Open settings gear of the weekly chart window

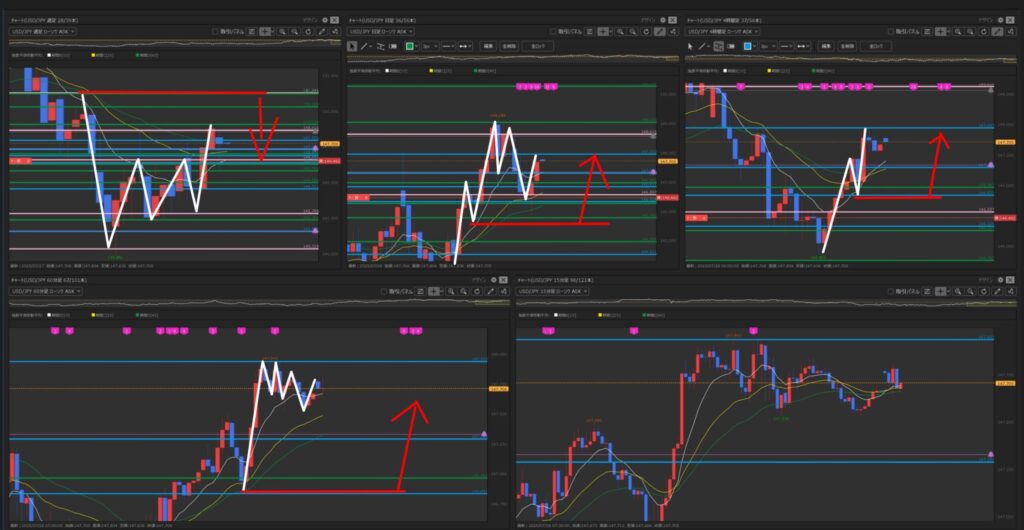coord(325,20)
